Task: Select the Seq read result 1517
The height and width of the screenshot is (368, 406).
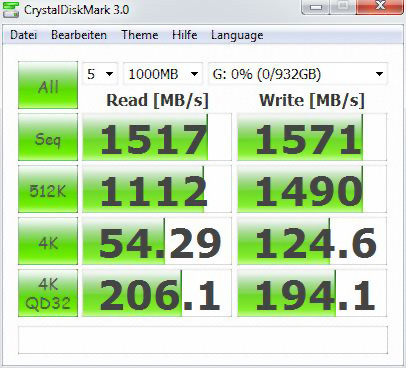Action: click(157, 137)
